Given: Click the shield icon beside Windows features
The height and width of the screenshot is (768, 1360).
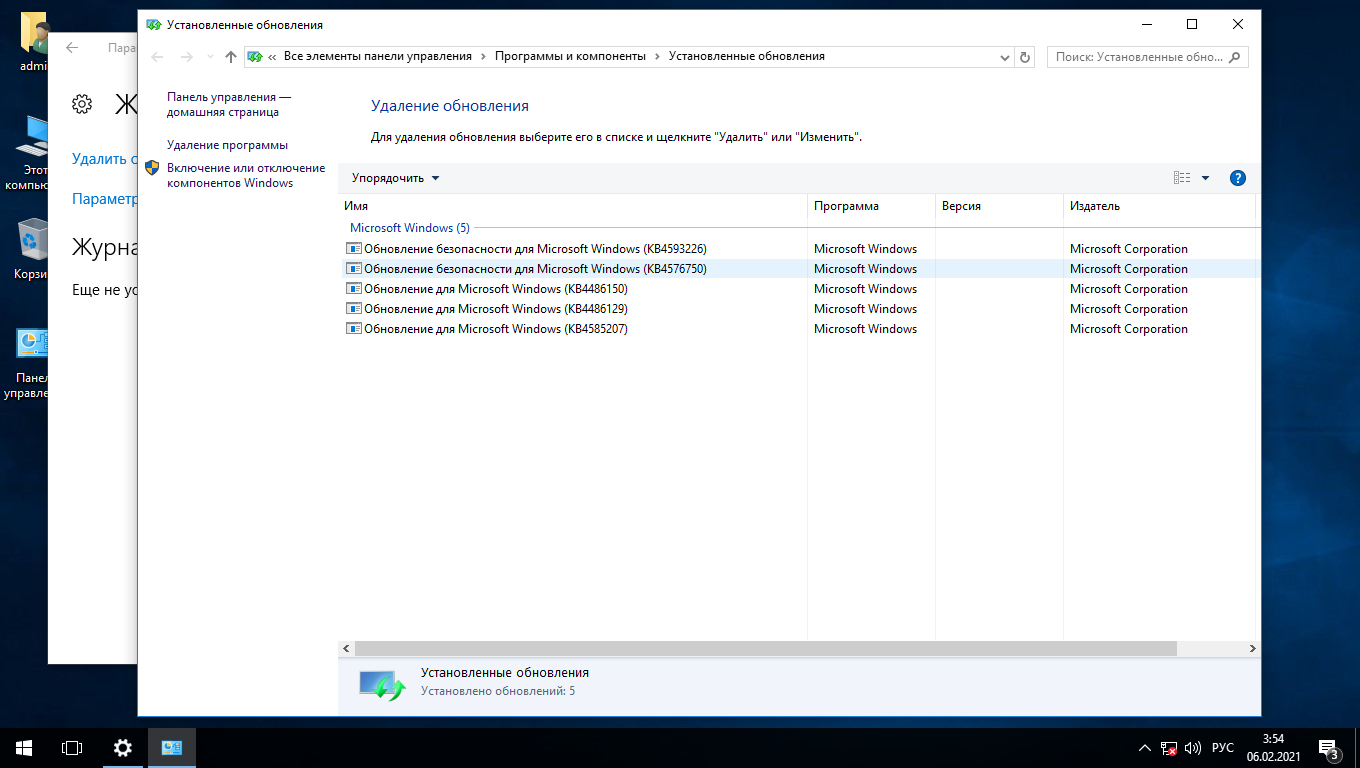Looking at the screenshot, I should (x=152, y=168).
